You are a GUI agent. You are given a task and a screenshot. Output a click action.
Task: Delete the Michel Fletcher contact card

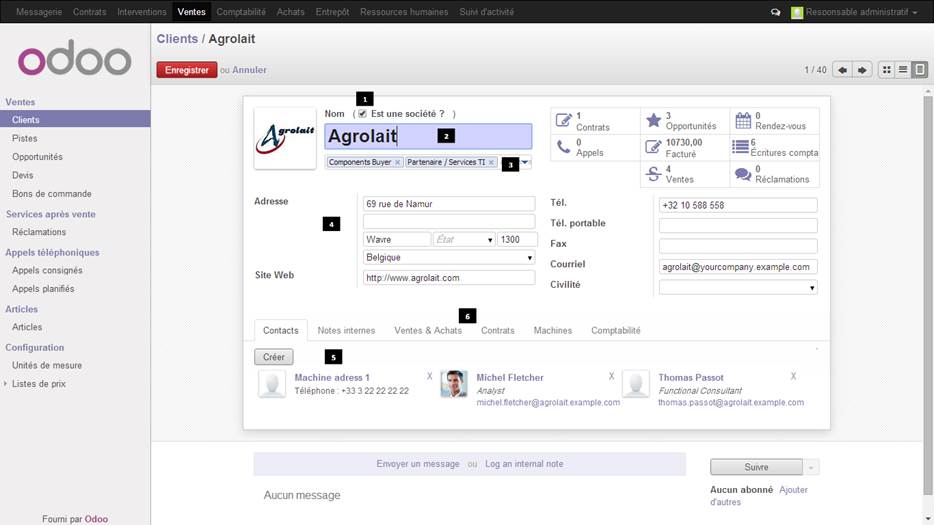(x=611, y=376)
